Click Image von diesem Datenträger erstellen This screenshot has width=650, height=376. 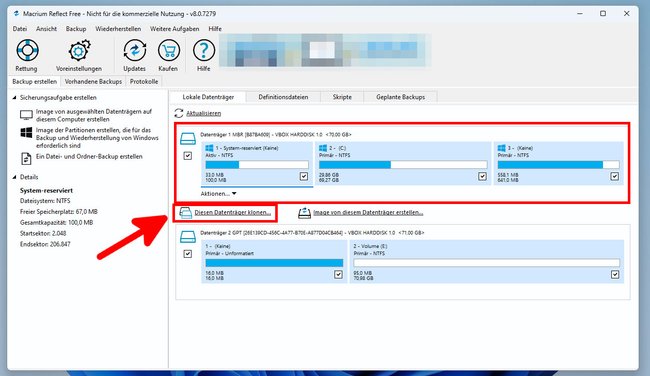click(x=368, y=213)
